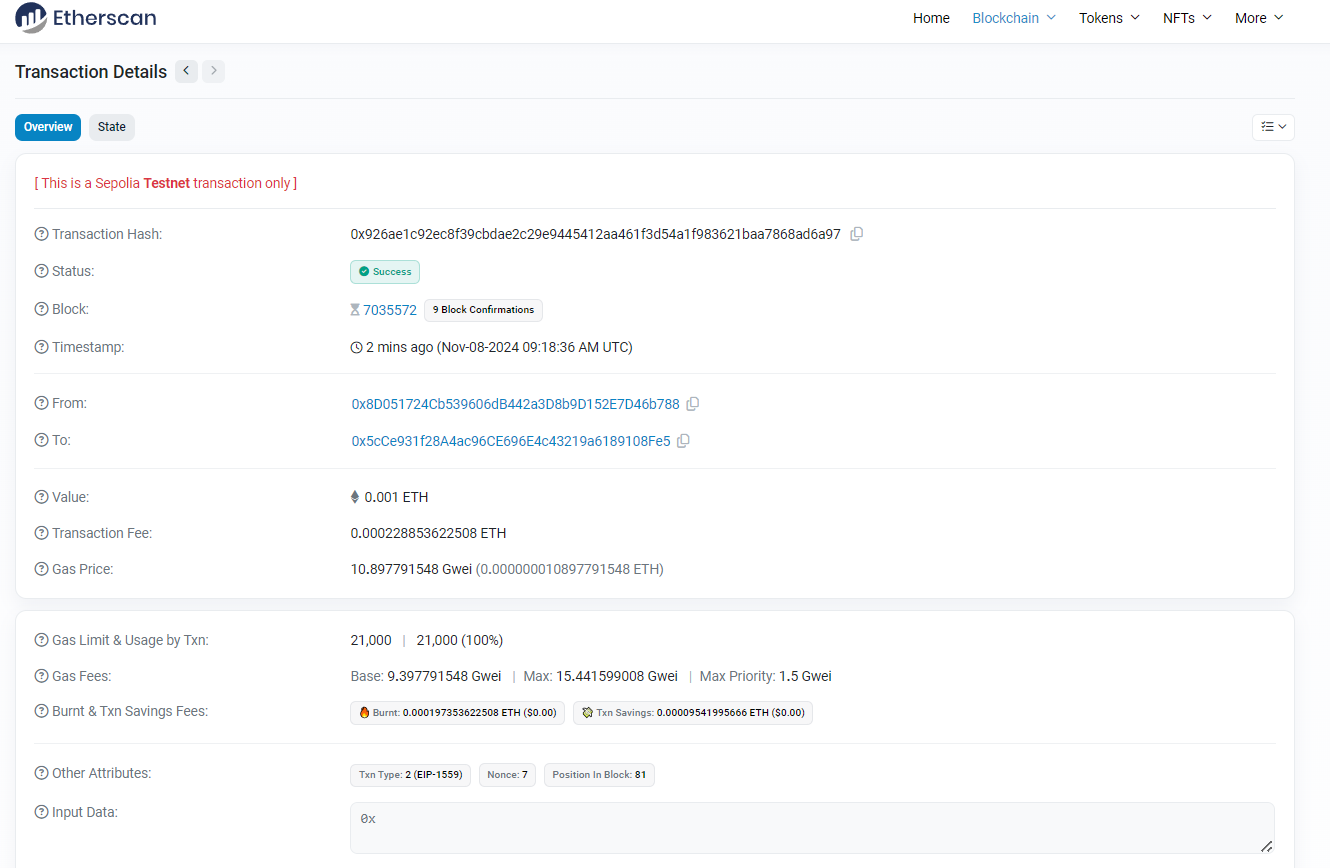Open the To address 0x5cCe...8Fe5
Screen dimensions: 1330x868
click(511, 441)
